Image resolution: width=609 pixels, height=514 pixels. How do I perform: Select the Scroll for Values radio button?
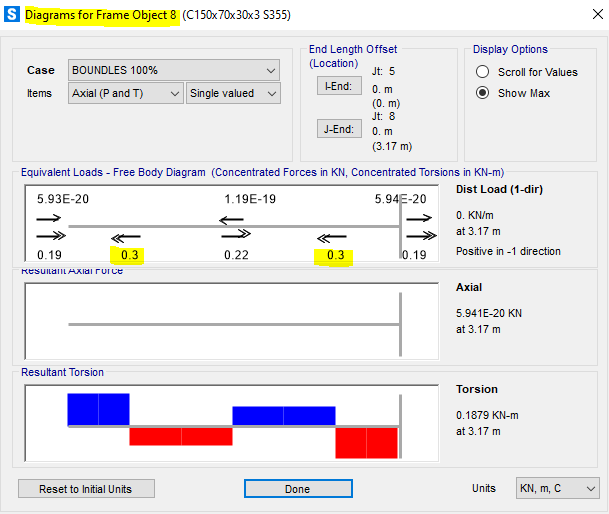click(483, 72)
